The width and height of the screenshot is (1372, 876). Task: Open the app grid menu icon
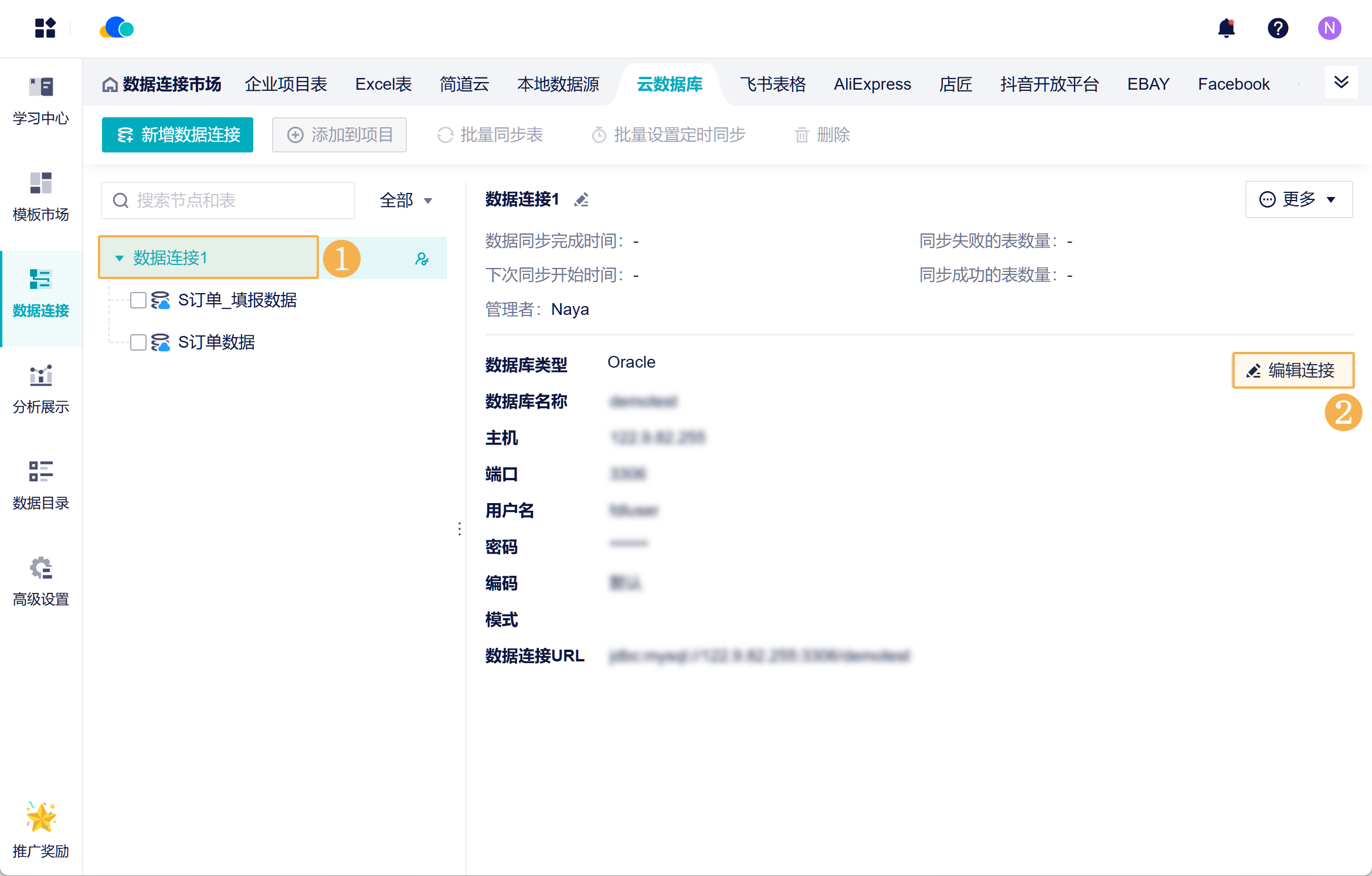pos(45,28)
